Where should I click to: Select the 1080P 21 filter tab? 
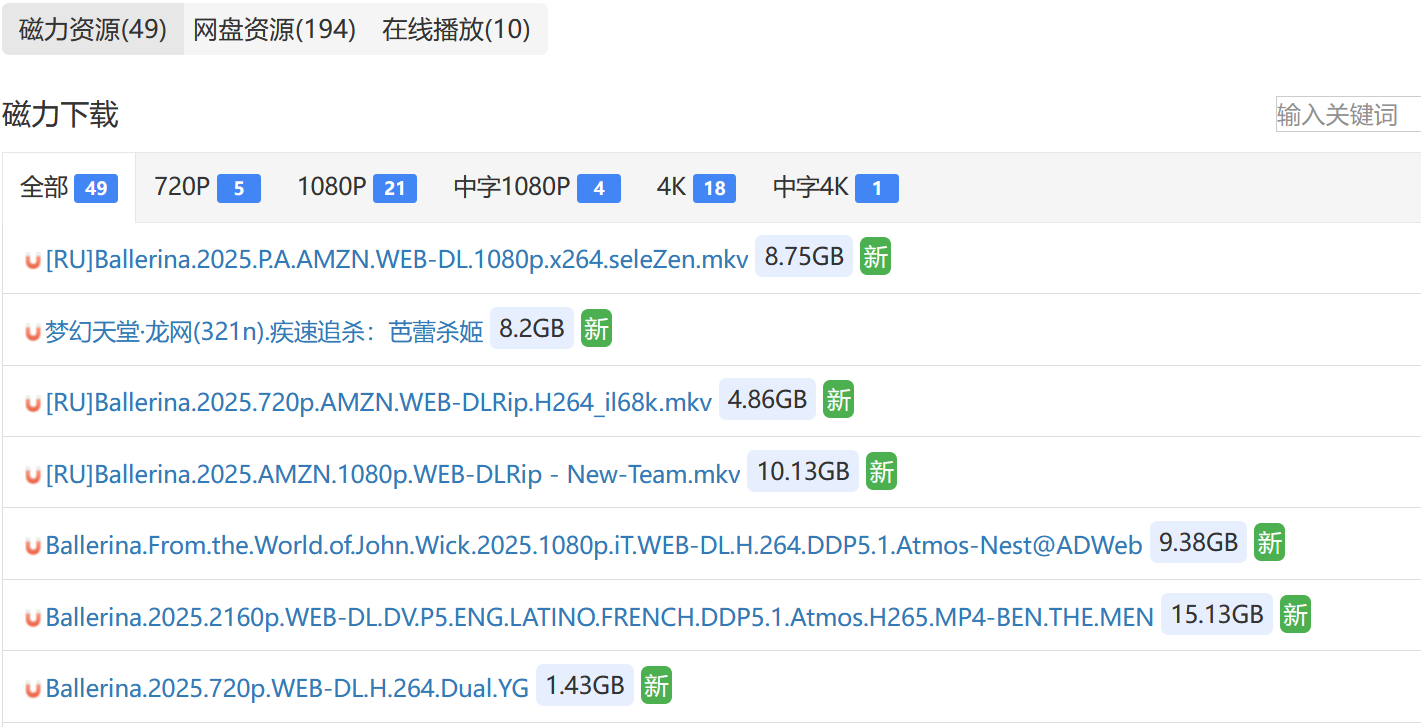(357, 187)
